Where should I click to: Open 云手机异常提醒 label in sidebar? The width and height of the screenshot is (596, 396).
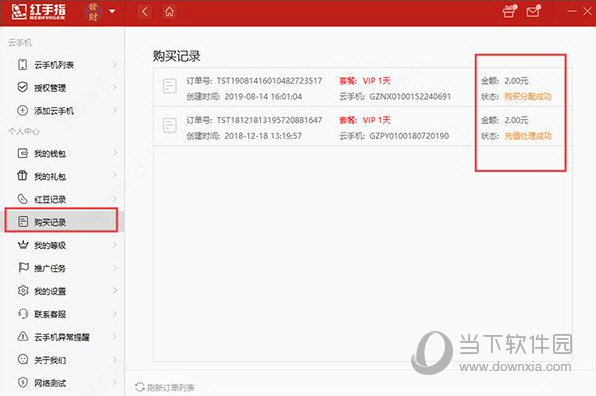pyautogui.click(x=62, y=337)
